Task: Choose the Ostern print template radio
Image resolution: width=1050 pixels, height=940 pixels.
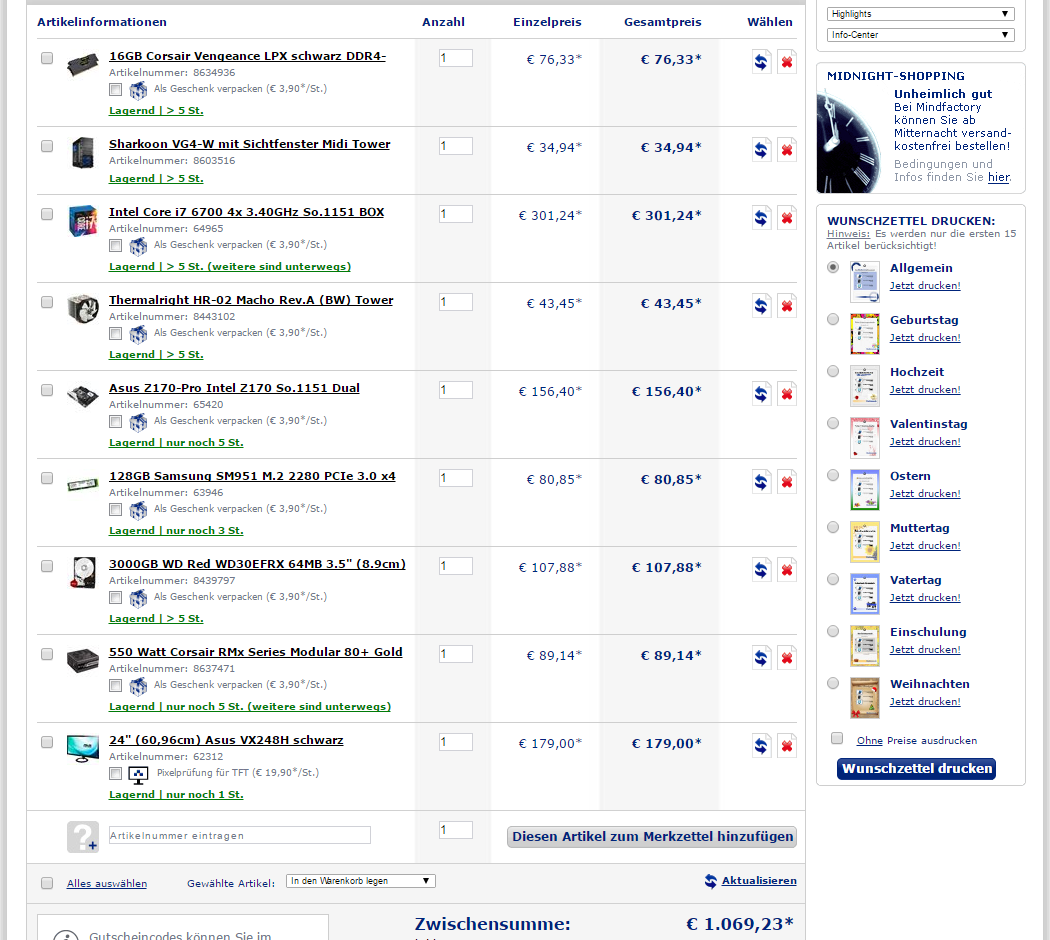Action: click(833, 475)
